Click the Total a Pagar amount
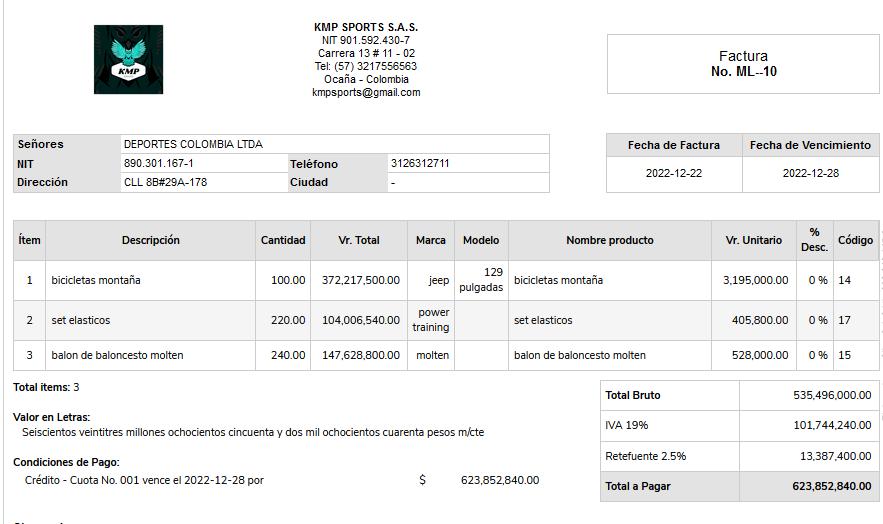This screenshot has width=883, height=524. click(x=831, y=486)
